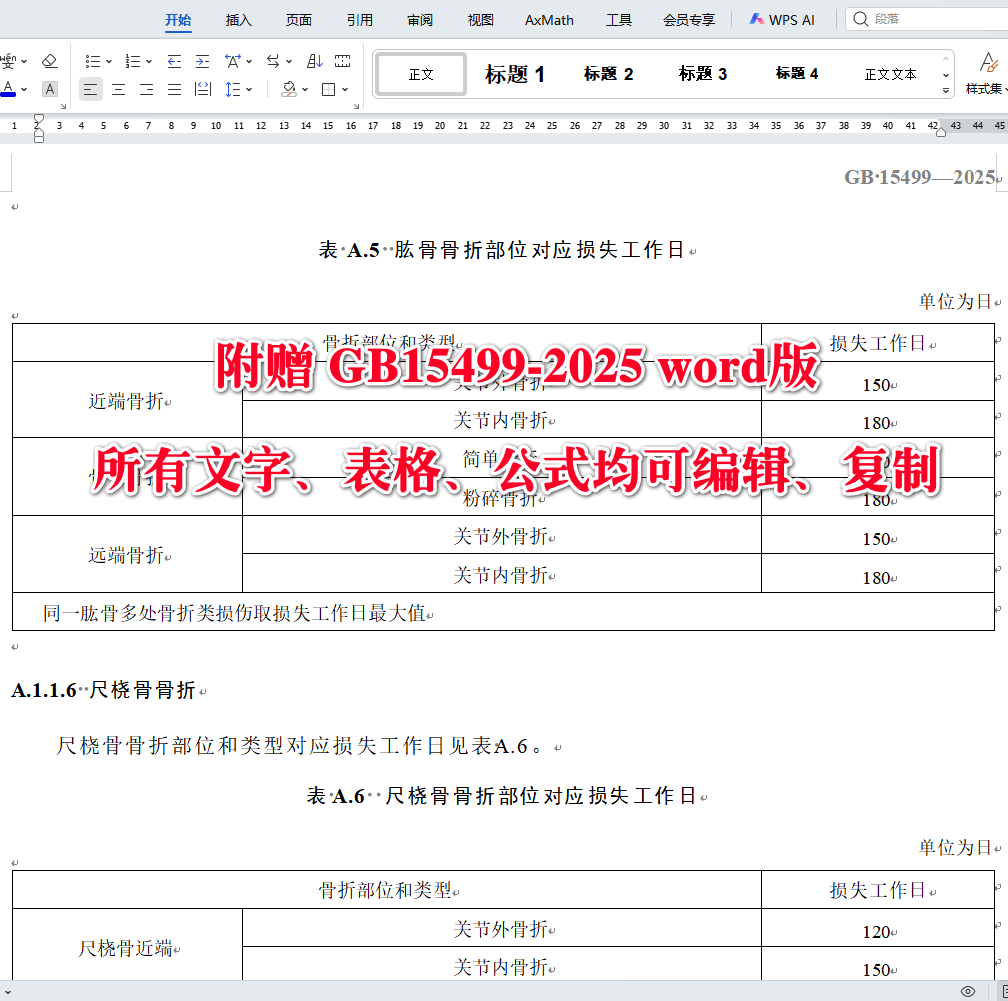Viewport: 1008px width, 1001px height.
Task: Apply numbered list formatting
Action: coord(134,60)
